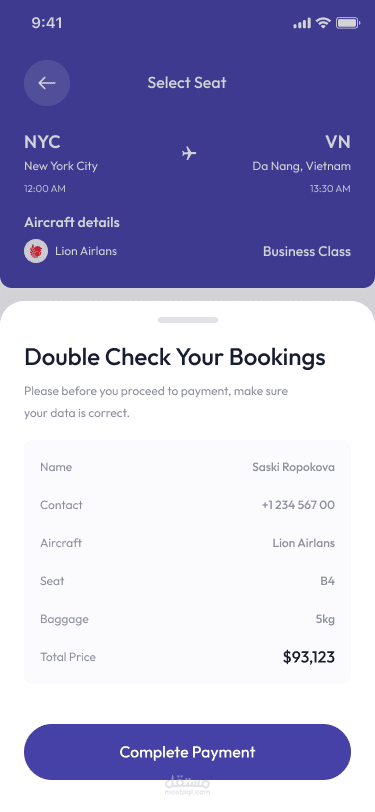Tap the Aircraft details heading

(x=72, y=223)
